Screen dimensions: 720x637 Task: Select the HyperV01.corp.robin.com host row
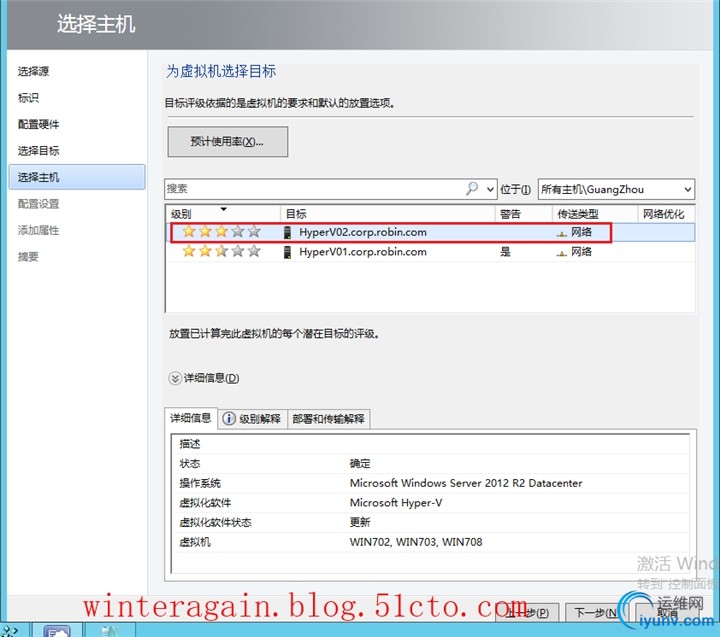pyautogui.click(x=430, y=252)
